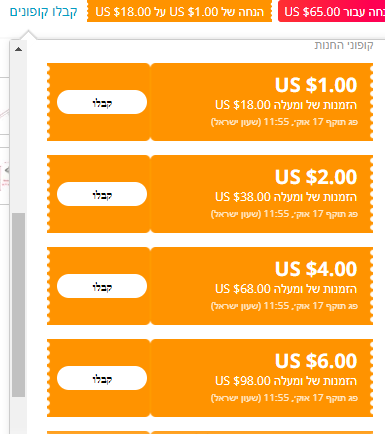This screenshot has height=434, width=385.
Task: Click the US $6.00 coupon amount
Action: [316, 361]
